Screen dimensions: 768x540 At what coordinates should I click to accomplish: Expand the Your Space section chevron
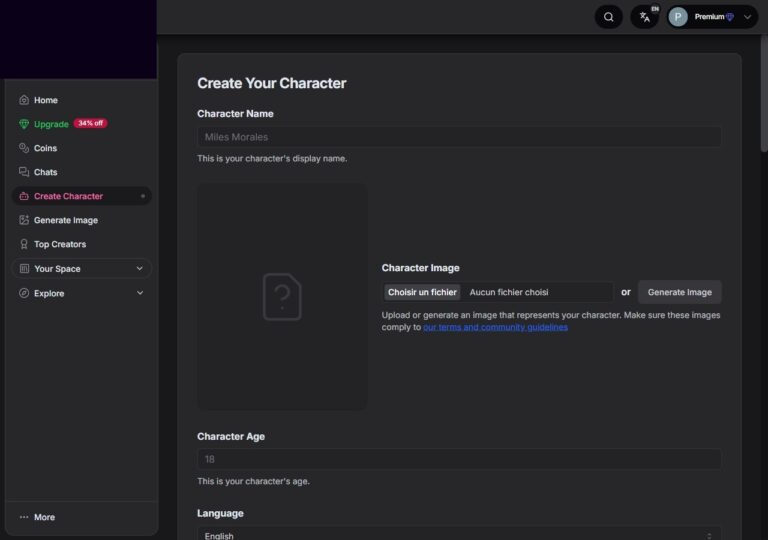point(140,269)
